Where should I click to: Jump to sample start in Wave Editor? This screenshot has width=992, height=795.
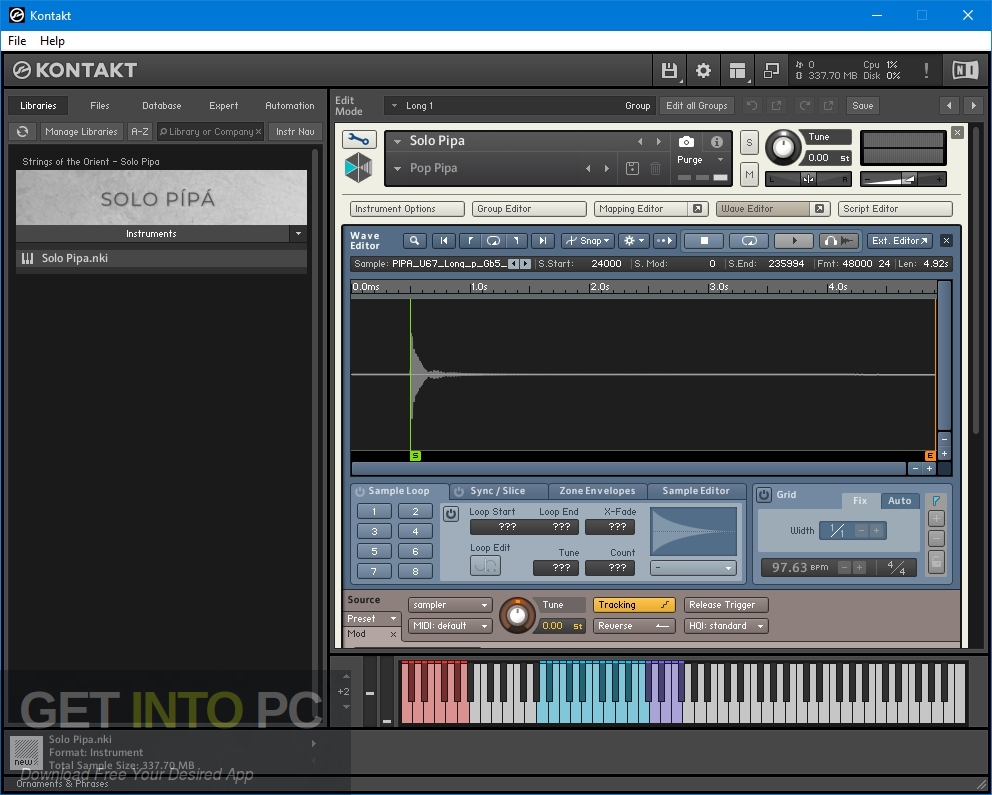tap(444, 240)
